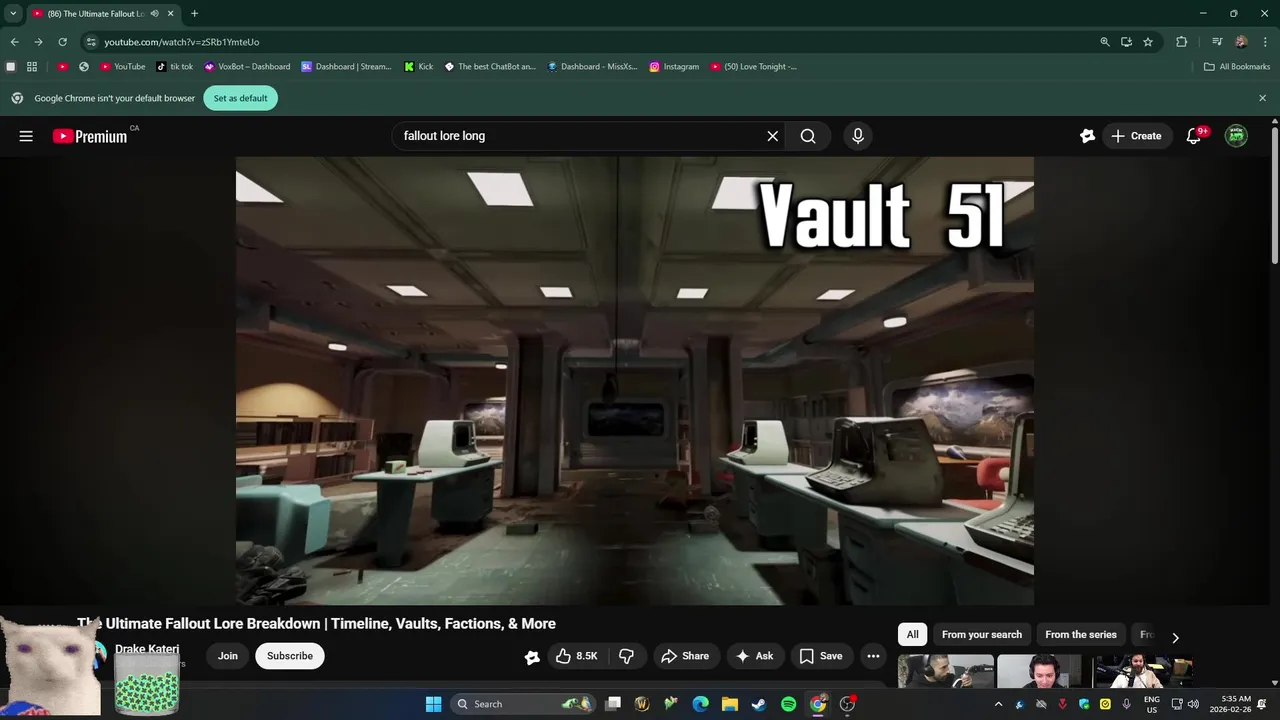Clear the search box with X
The height and width of the screenshot is (720, 1280).
(772, 136)
